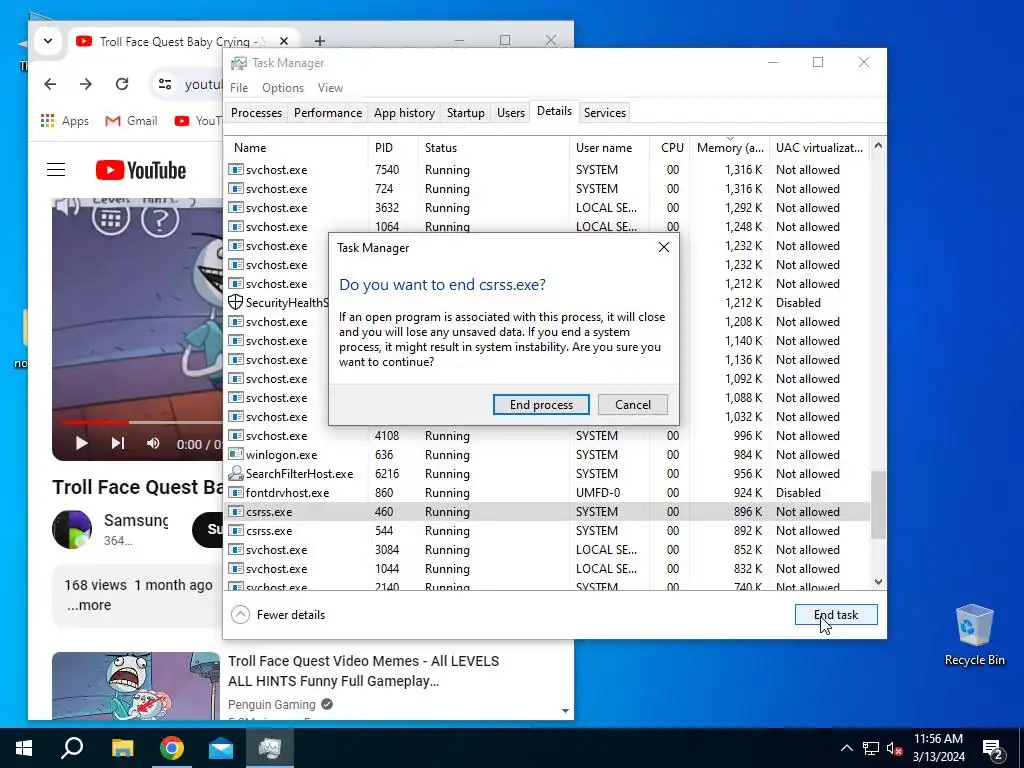Play the YouTube video
Screen dimensions: 1024x768
tap(81, 443)
